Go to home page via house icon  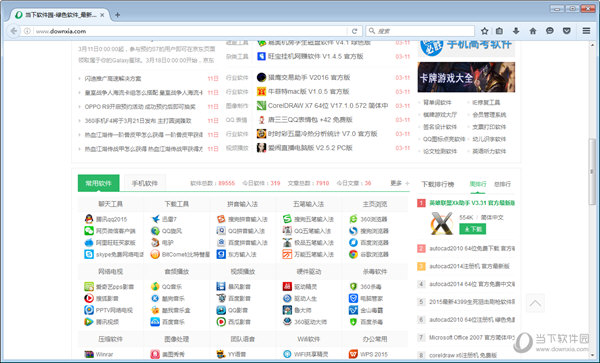pos(533,31)
